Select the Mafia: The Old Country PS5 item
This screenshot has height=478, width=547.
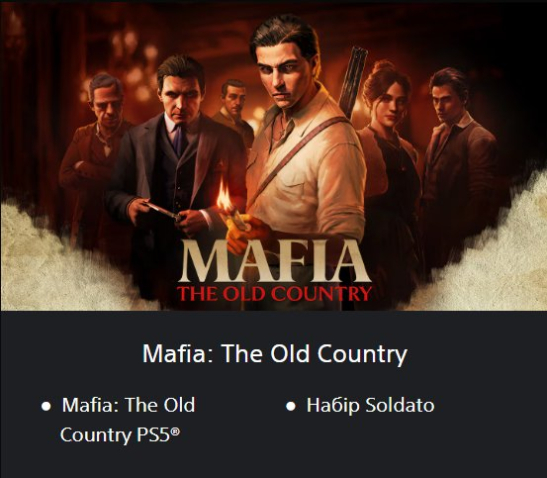coord(128,420)
